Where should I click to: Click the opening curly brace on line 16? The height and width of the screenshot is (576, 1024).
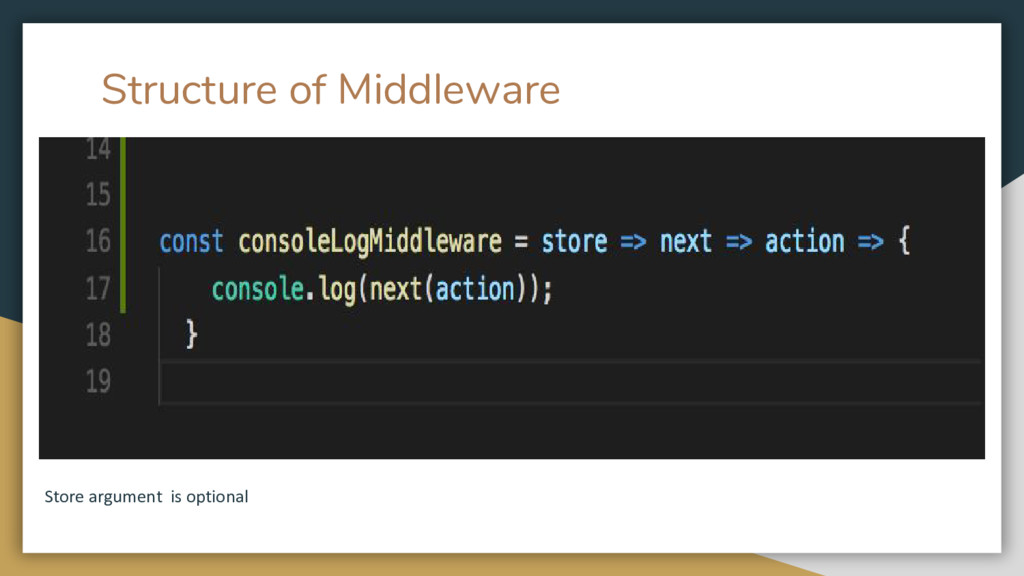(x=904, y=241)
